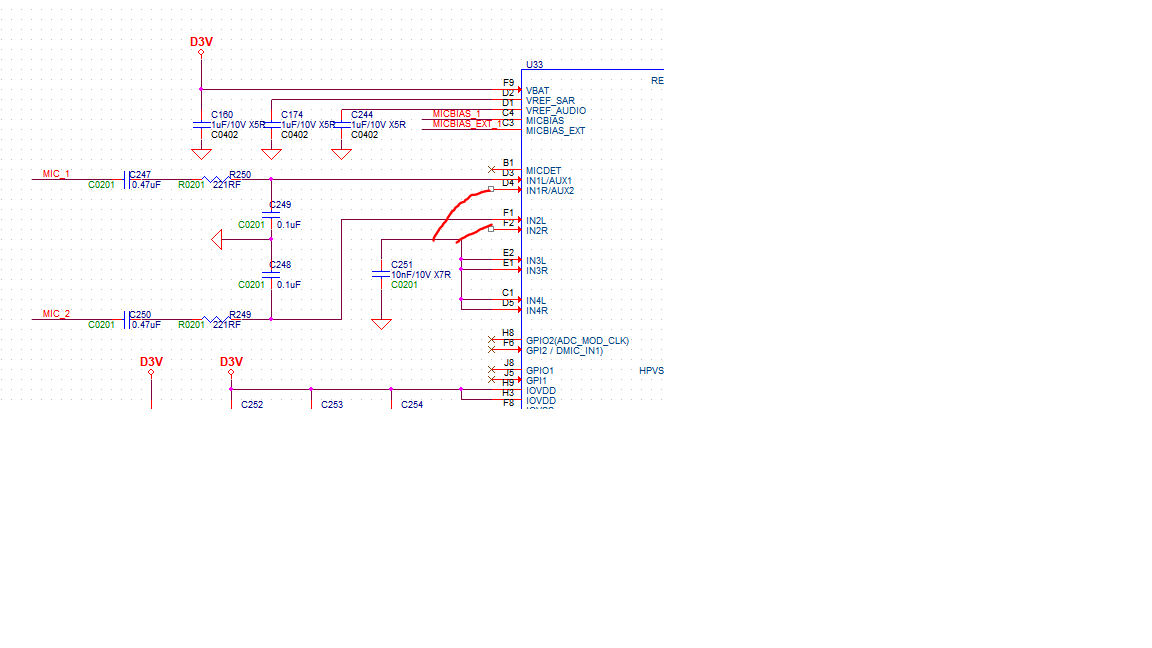Select the C251 capacitor symbol
Viewport: 1152px width, 648px height.
coord(381,274)
